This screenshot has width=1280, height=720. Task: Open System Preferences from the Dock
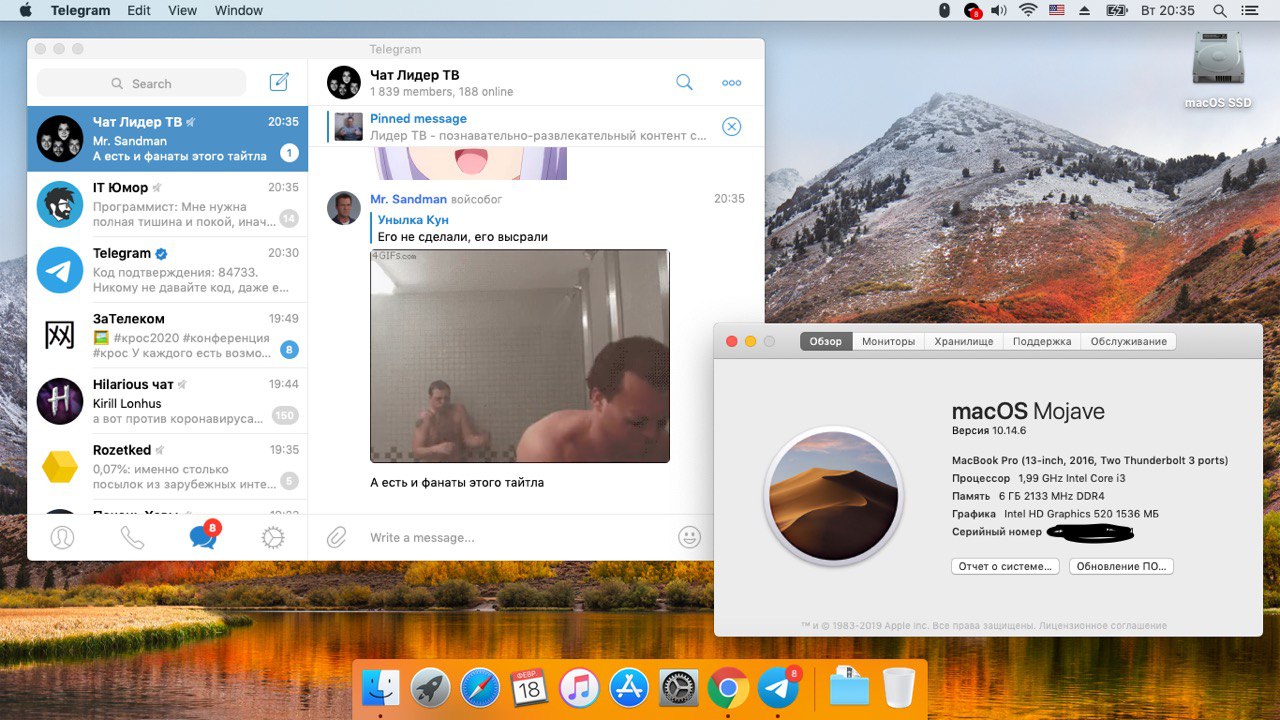pos(678,688)
